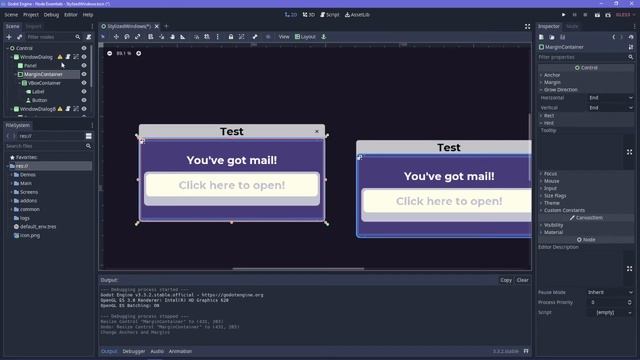The height and width of the screenshot is (360, 640).
Task: Select the Move mode tool in canvas toolbar
Action: tap(116, 37)
